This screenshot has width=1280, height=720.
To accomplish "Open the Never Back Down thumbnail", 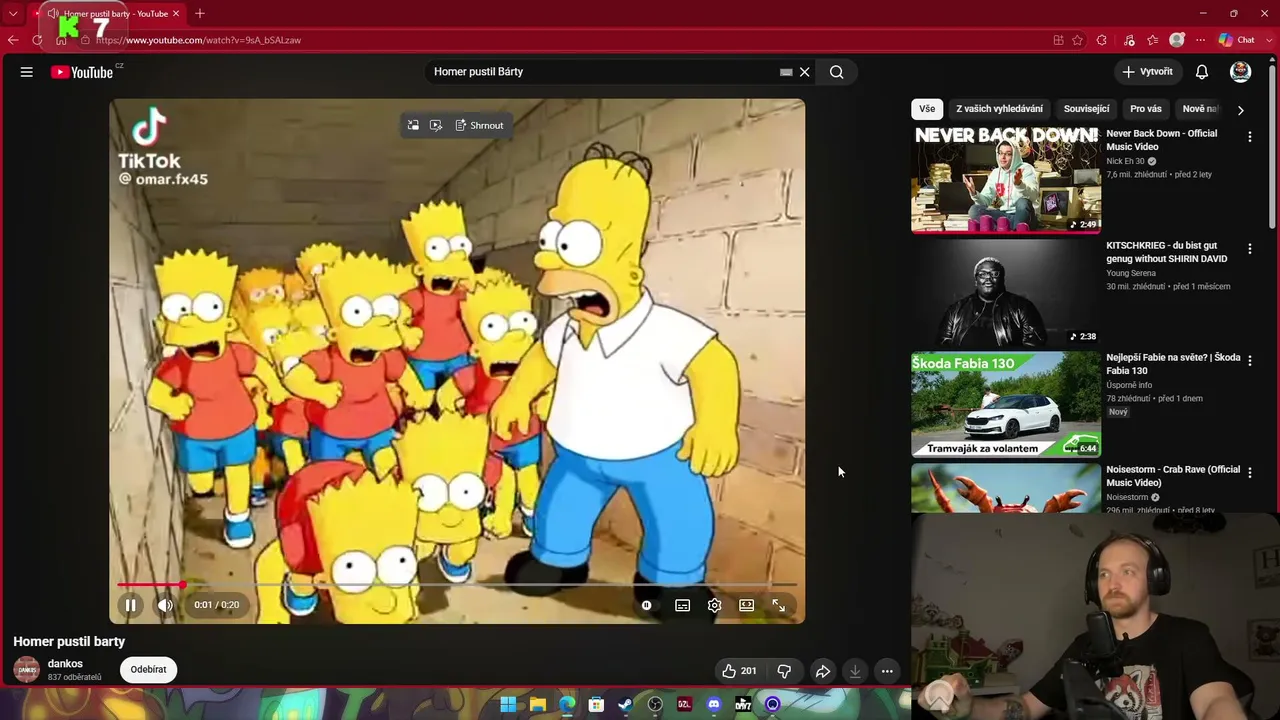I will pos(1006,180).
